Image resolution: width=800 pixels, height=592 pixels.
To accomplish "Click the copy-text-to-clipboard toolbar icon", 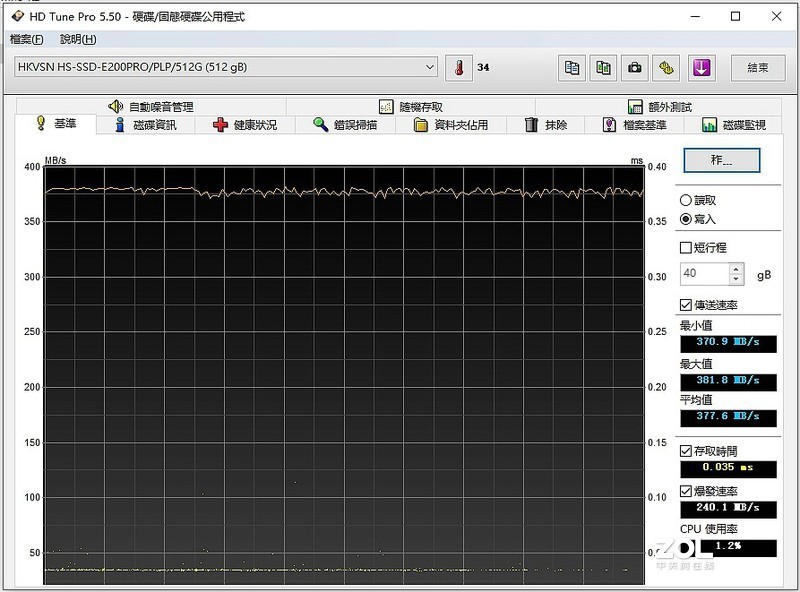I will (x=572, y=66).
